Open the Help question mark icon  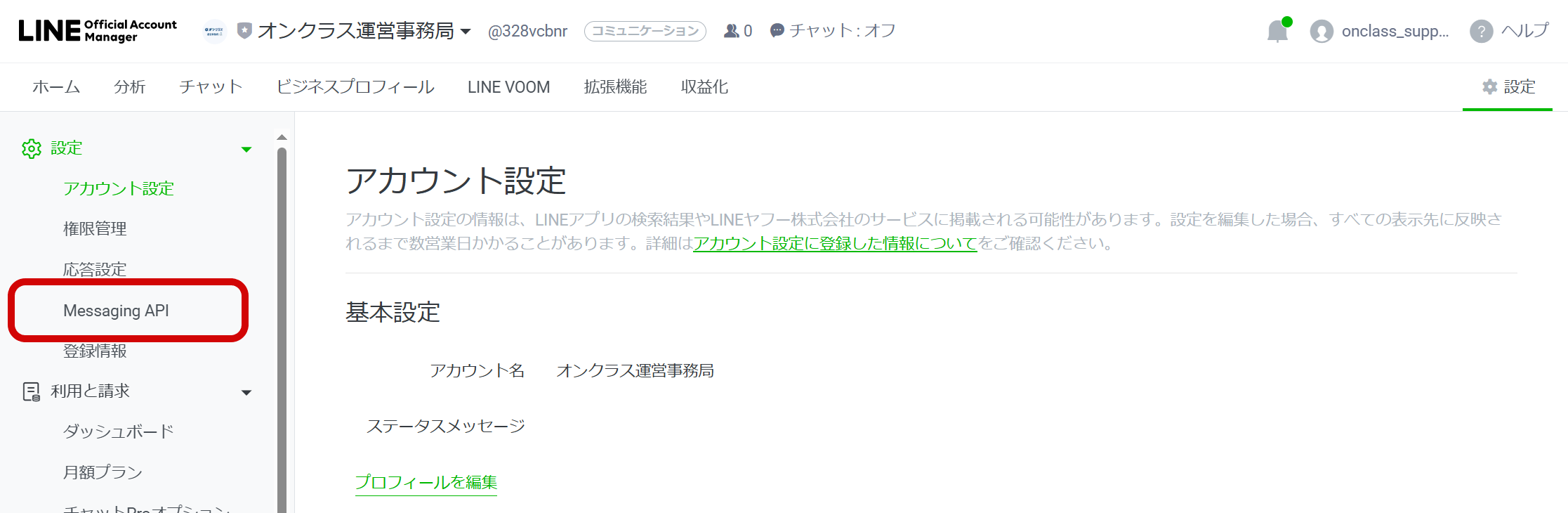1481,32
